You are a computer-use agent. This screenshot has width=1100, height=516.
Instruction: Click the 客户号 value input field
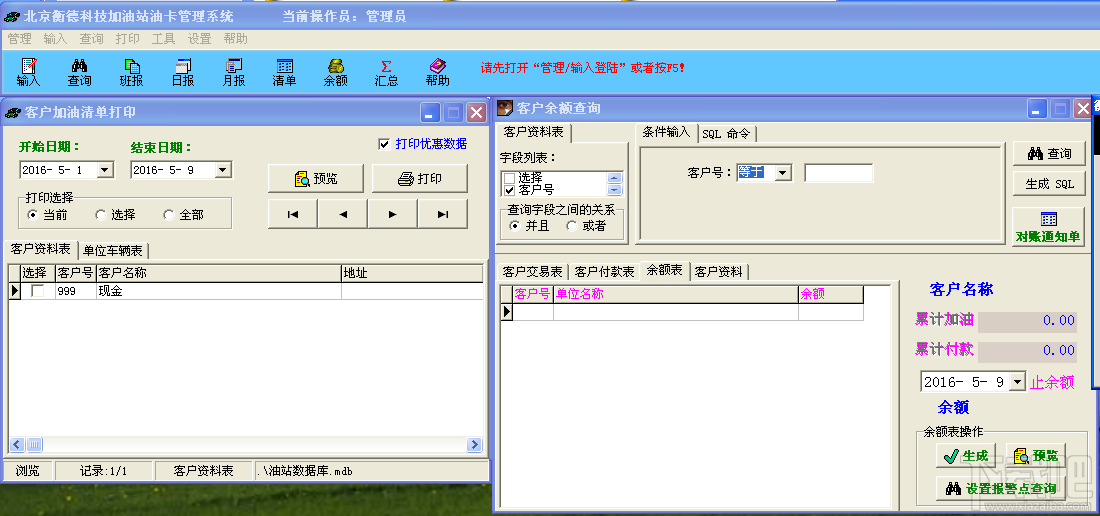839,172
